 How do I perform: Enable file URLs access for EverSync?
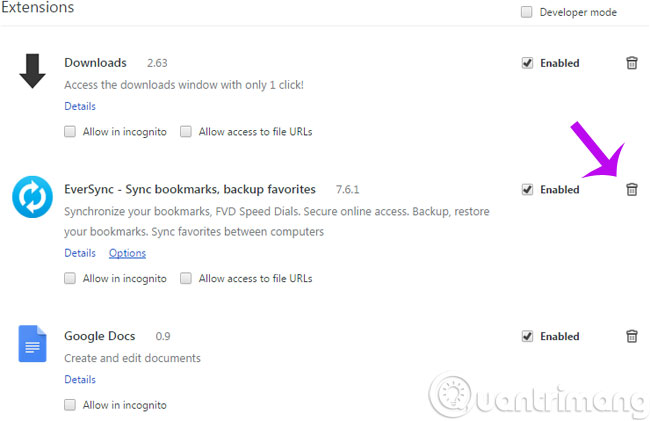(x=186, y=279)
